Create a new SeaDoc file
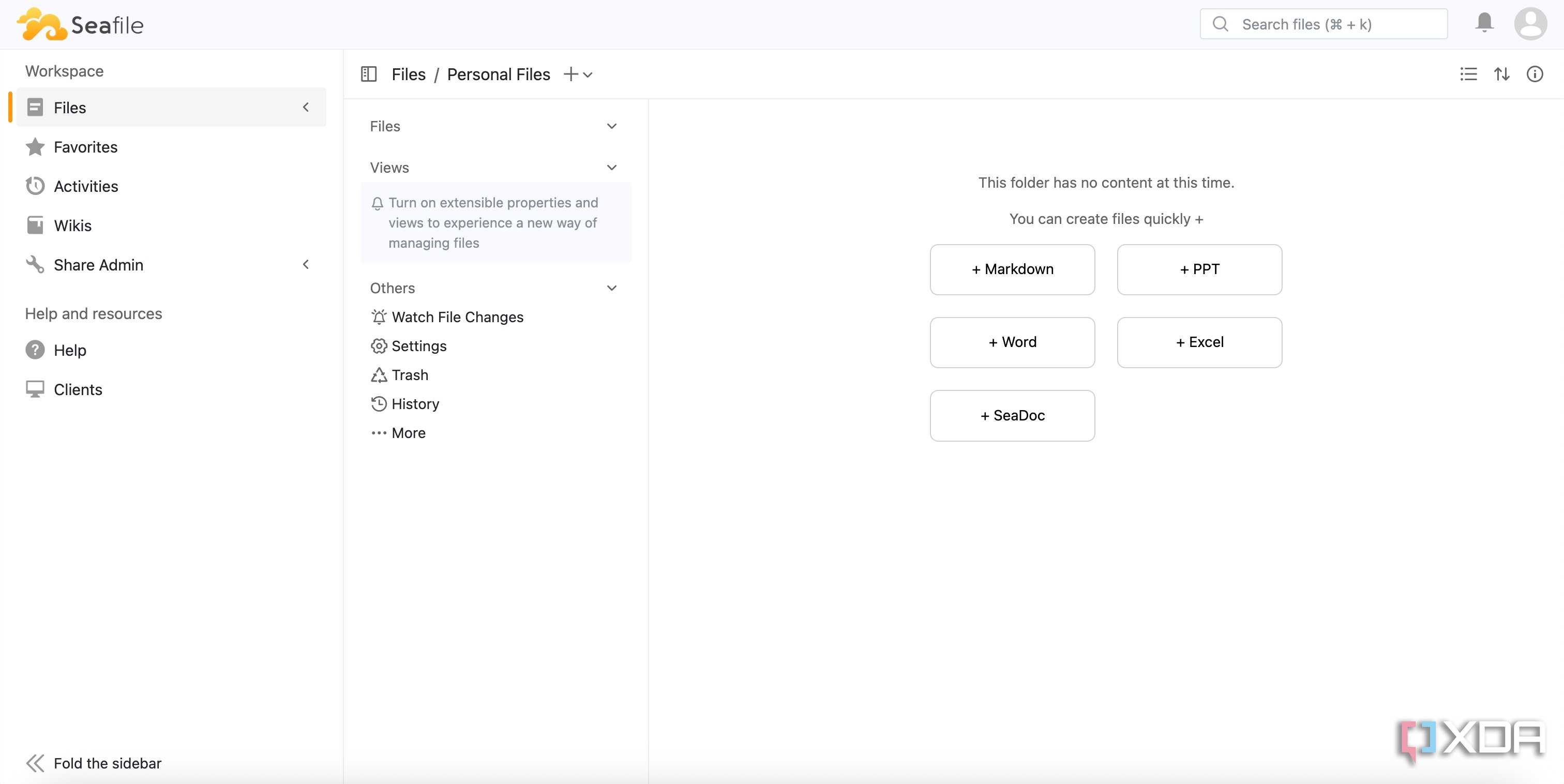The image size is (1564, 784). [1012, 415]
